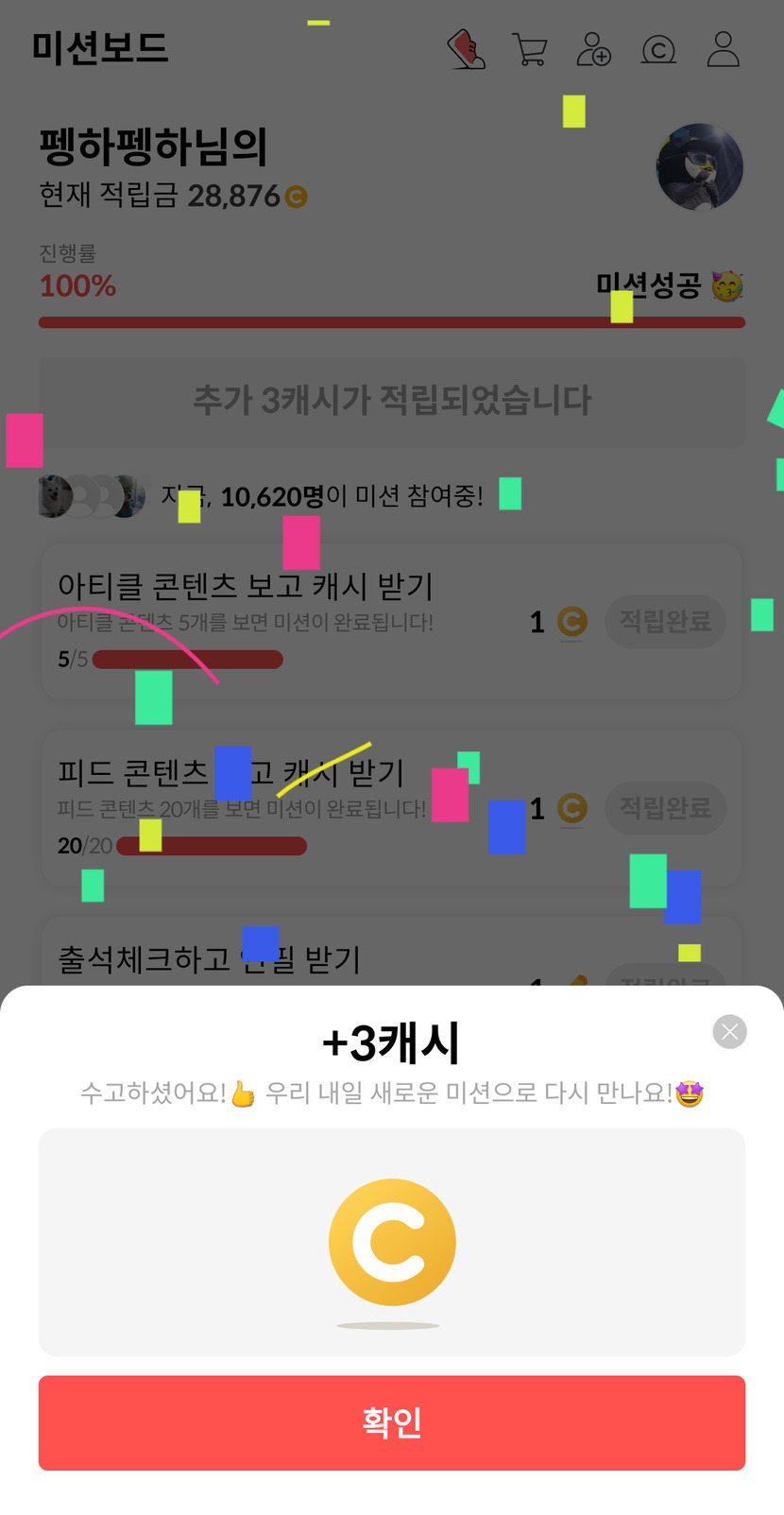Open the profile person icon

click(x=724, y=49)
